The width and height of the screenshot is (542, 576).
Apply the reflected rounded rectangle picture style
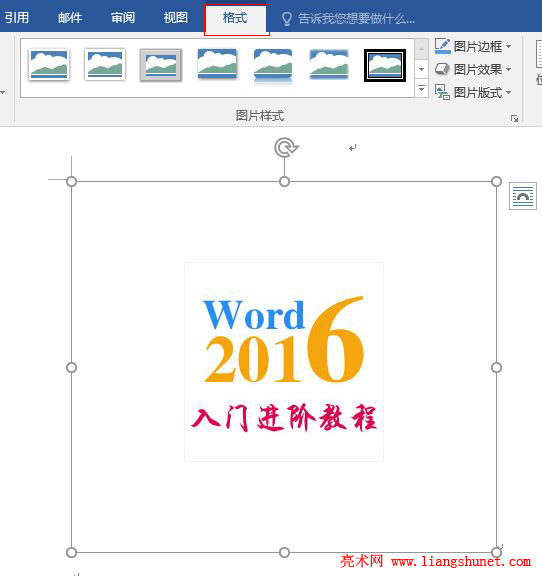(x=273, y=66)
